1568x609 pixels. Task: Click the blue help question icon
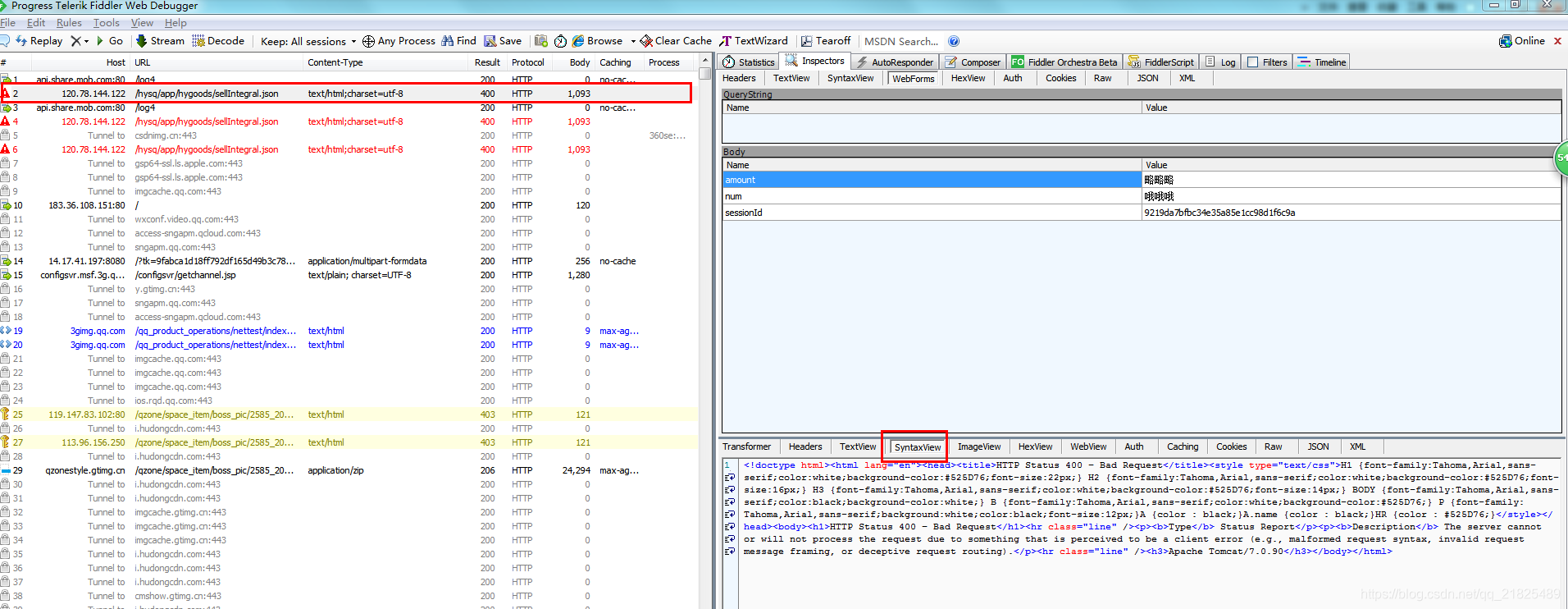click(954, 41)
